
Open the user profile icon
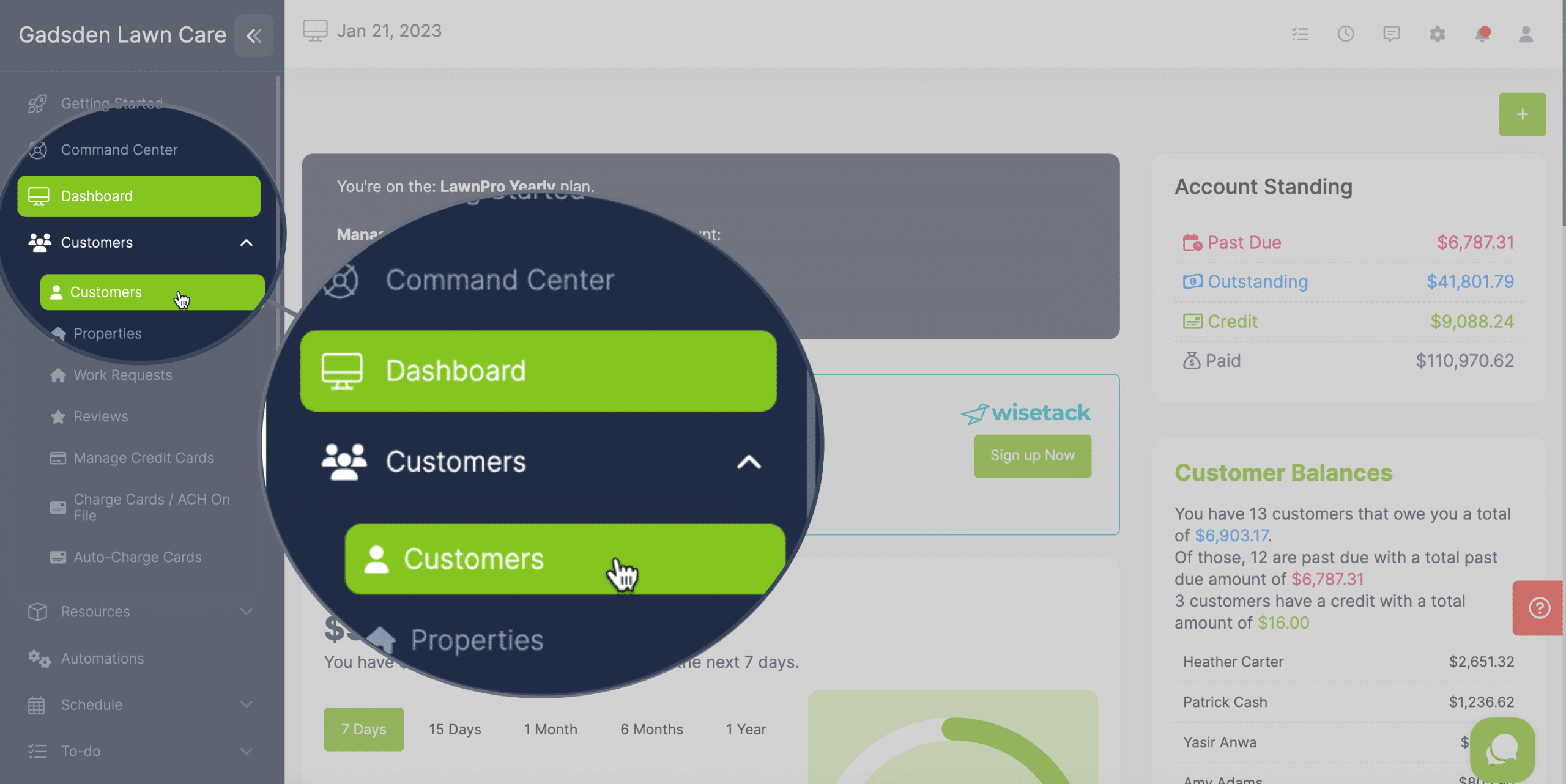tap(1526, 34)
